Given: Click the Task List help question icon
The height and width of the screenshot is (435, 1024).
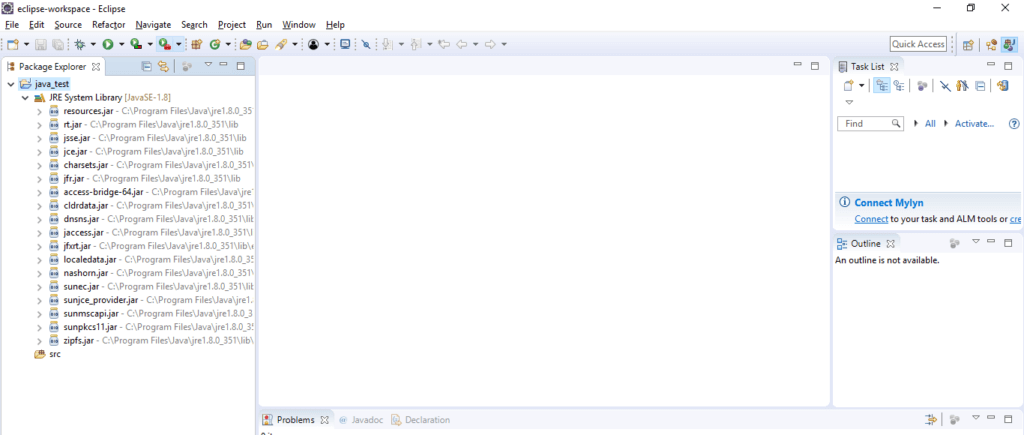Looking at the screenshot, I should (x=1014, y=123).
